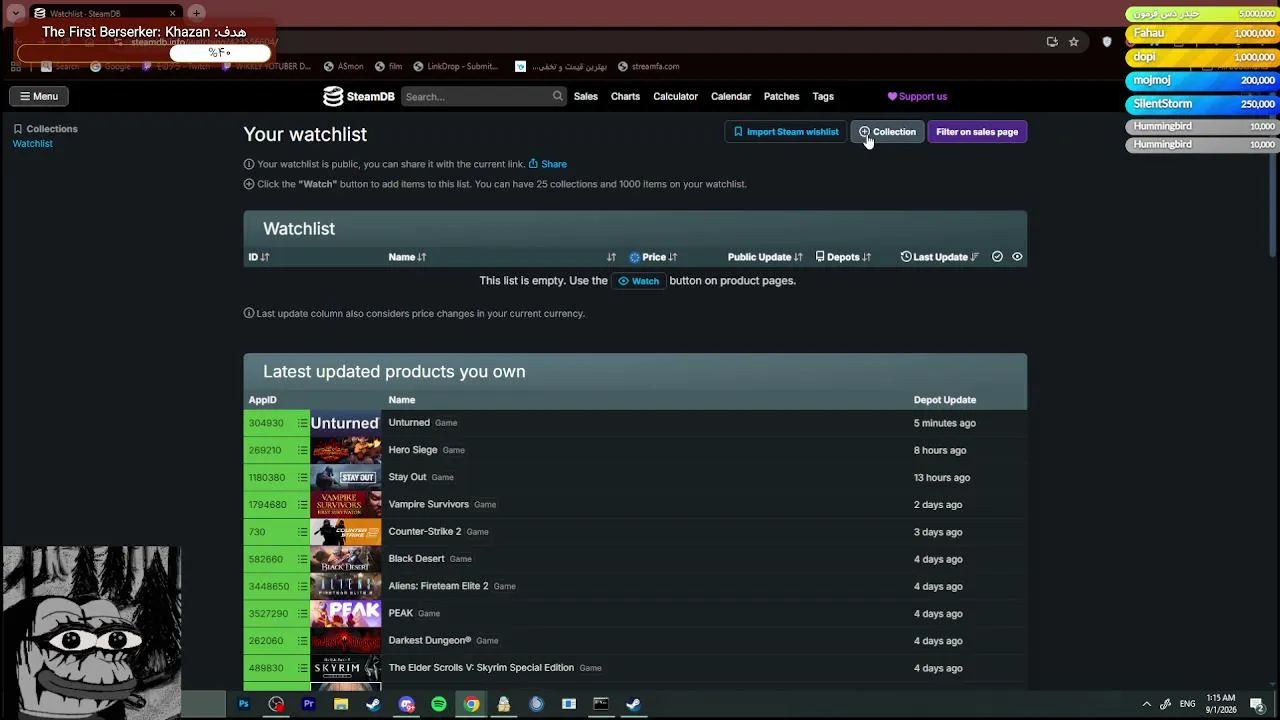Add a new Collection
Viewport: 1280px width, 720px height.
coord(888,132)
